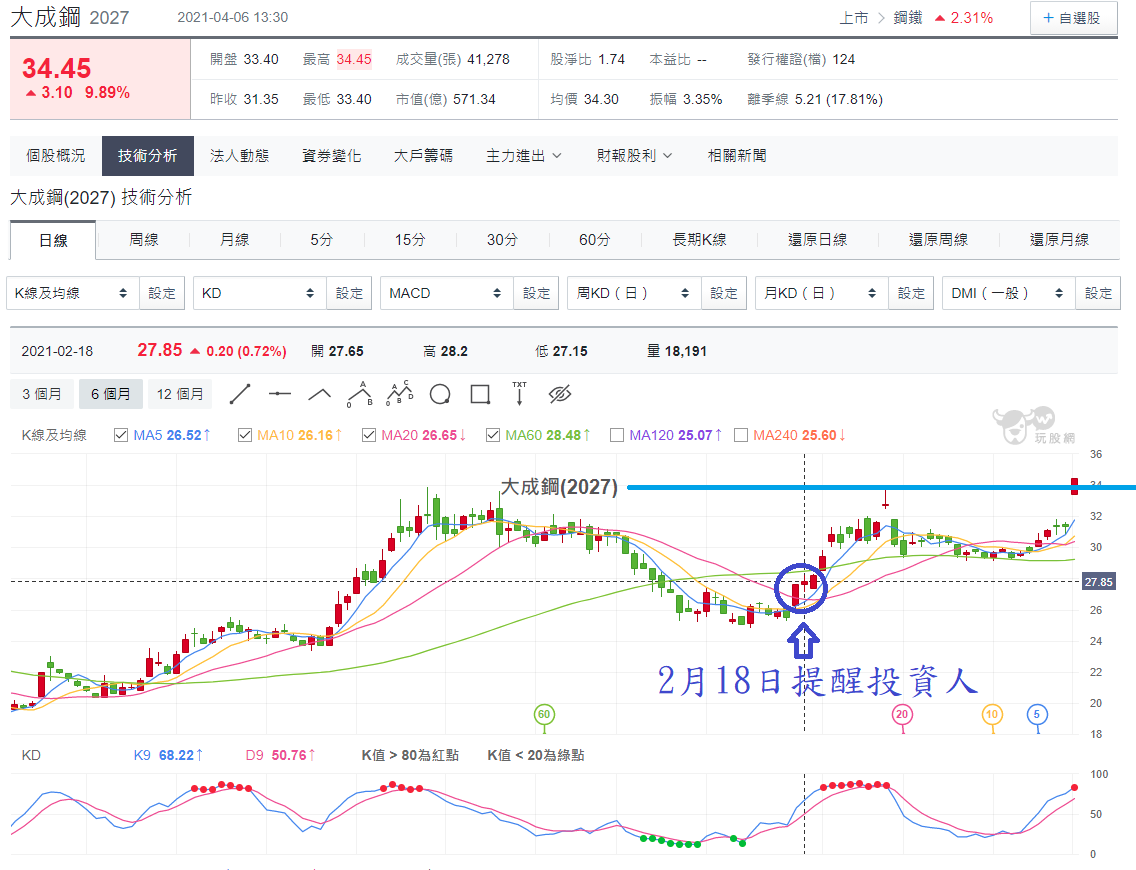The image size is (1136, 870).
Task: Select the TXT text annotation tool
Action: [519, 393]
